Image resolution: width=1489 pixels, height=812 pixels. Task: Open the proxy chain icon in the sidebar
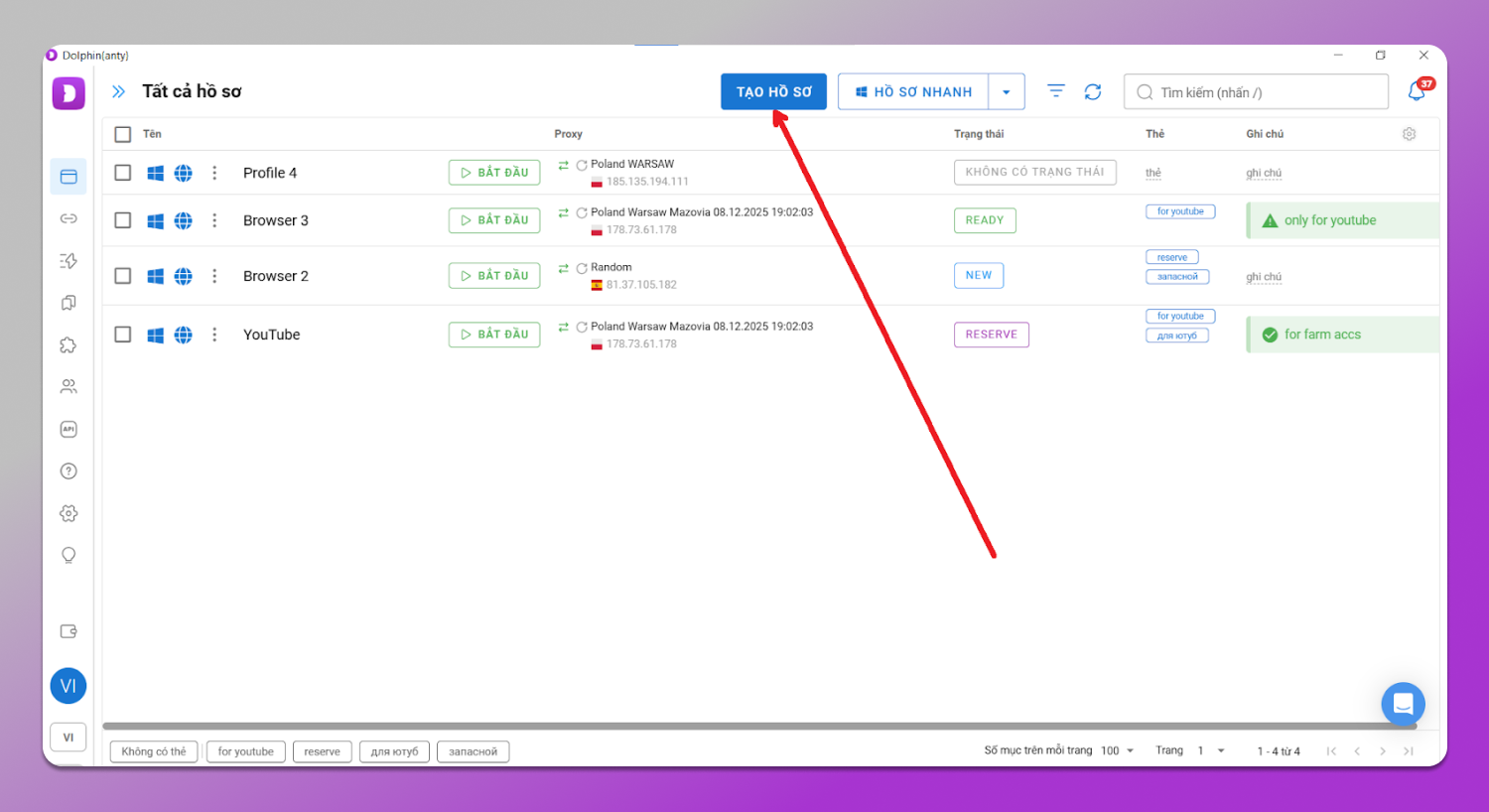[x=68, y=217]
